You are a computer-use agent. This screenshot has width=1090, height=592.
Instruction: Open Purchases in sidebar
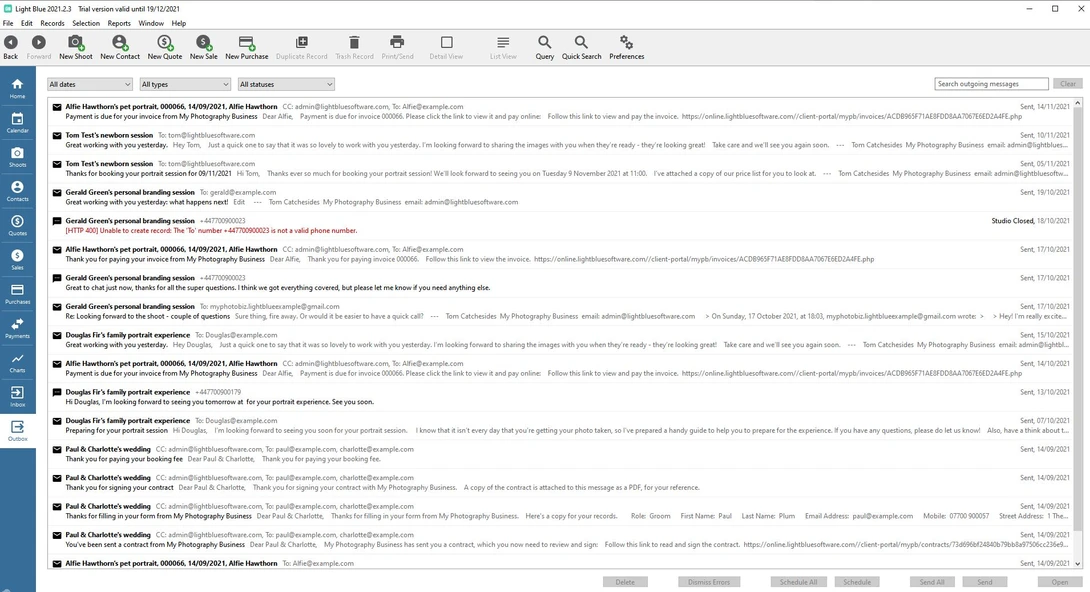[x=17, y=294]
